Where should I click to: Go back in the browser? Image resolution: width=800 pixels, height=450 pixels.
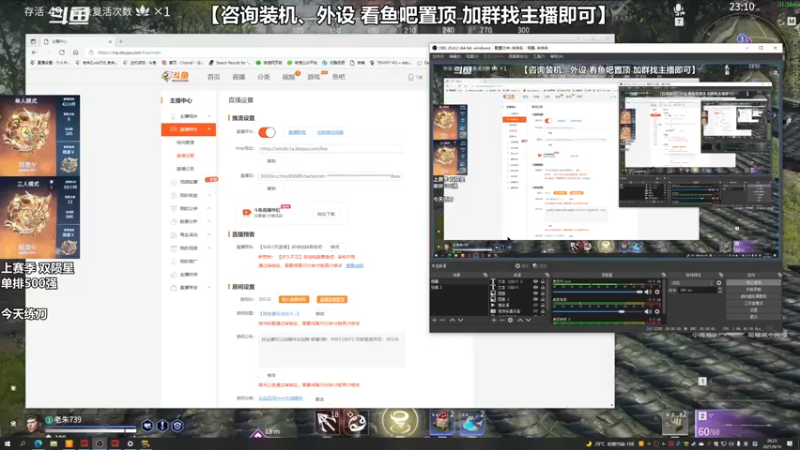pos(34,52)
